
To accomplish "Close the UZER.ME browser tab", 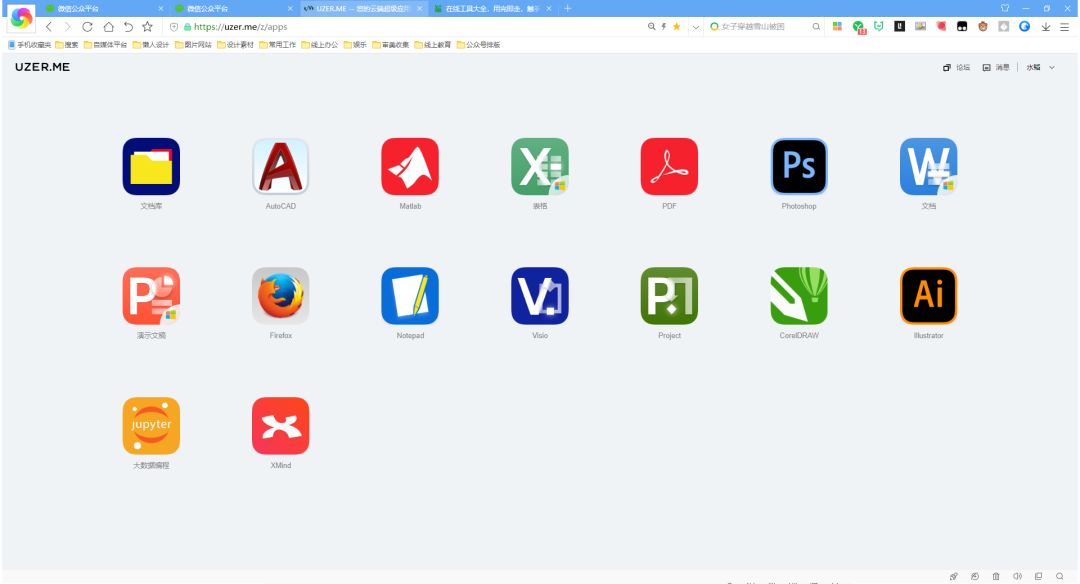I will 419,8.
